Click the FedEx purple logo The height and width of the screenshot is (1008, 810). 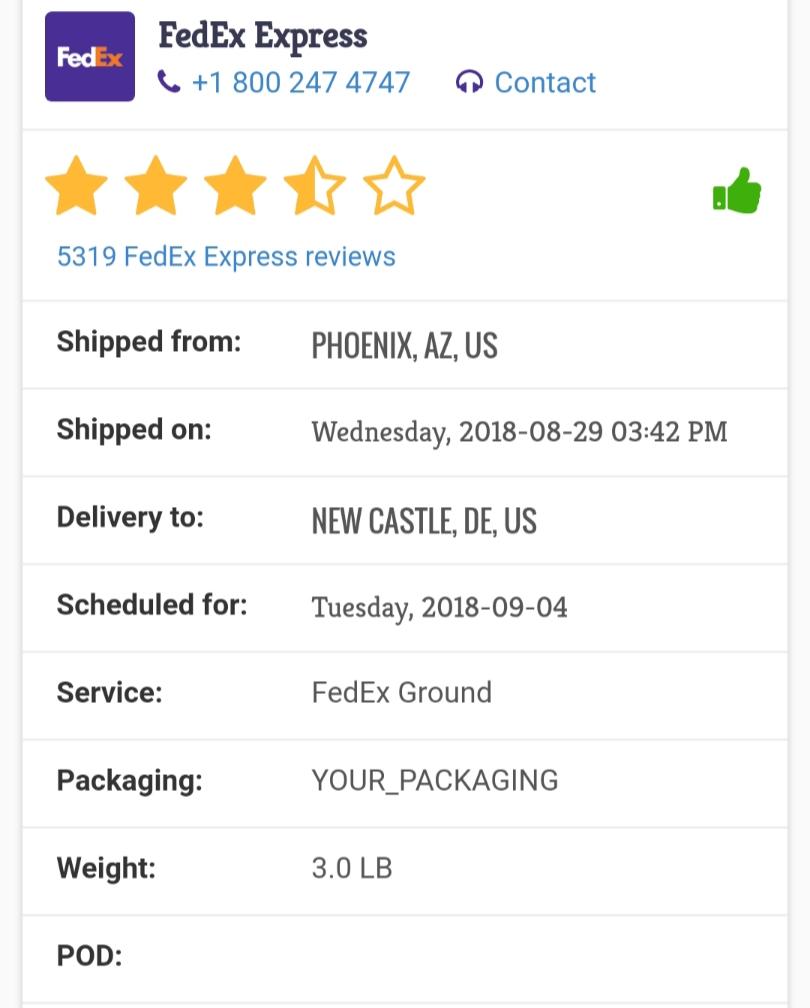90,57
